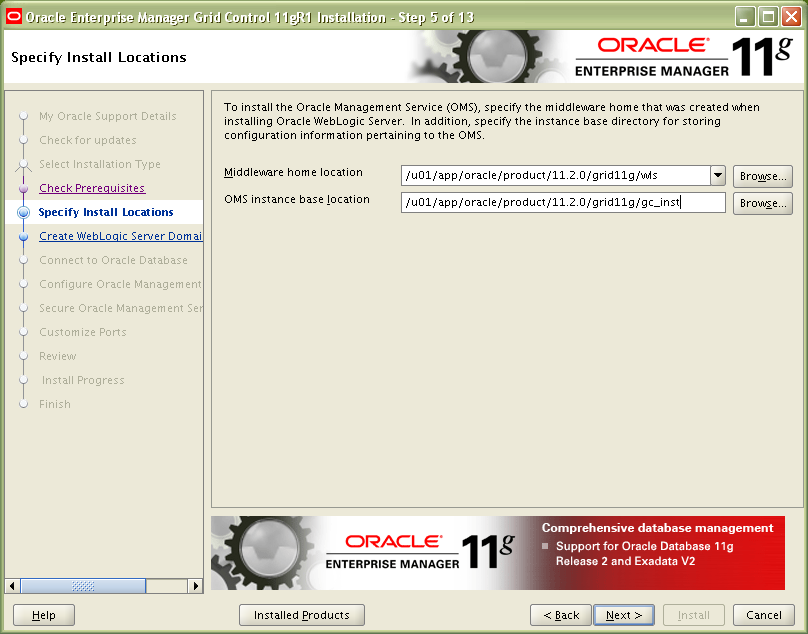Open the Installed Products dialog

point(301,615)
